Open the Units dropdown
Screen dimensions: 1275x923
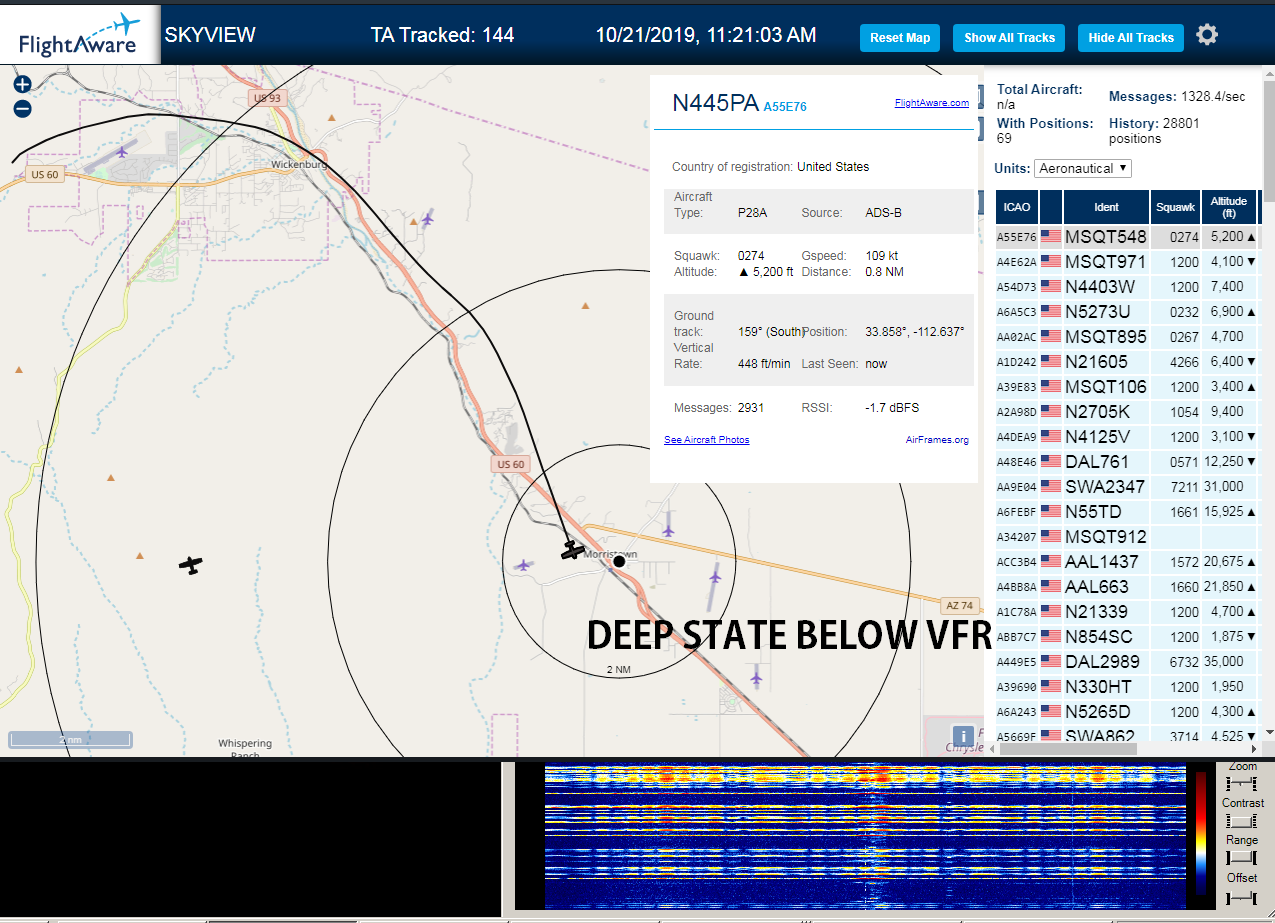point(1083,168)
